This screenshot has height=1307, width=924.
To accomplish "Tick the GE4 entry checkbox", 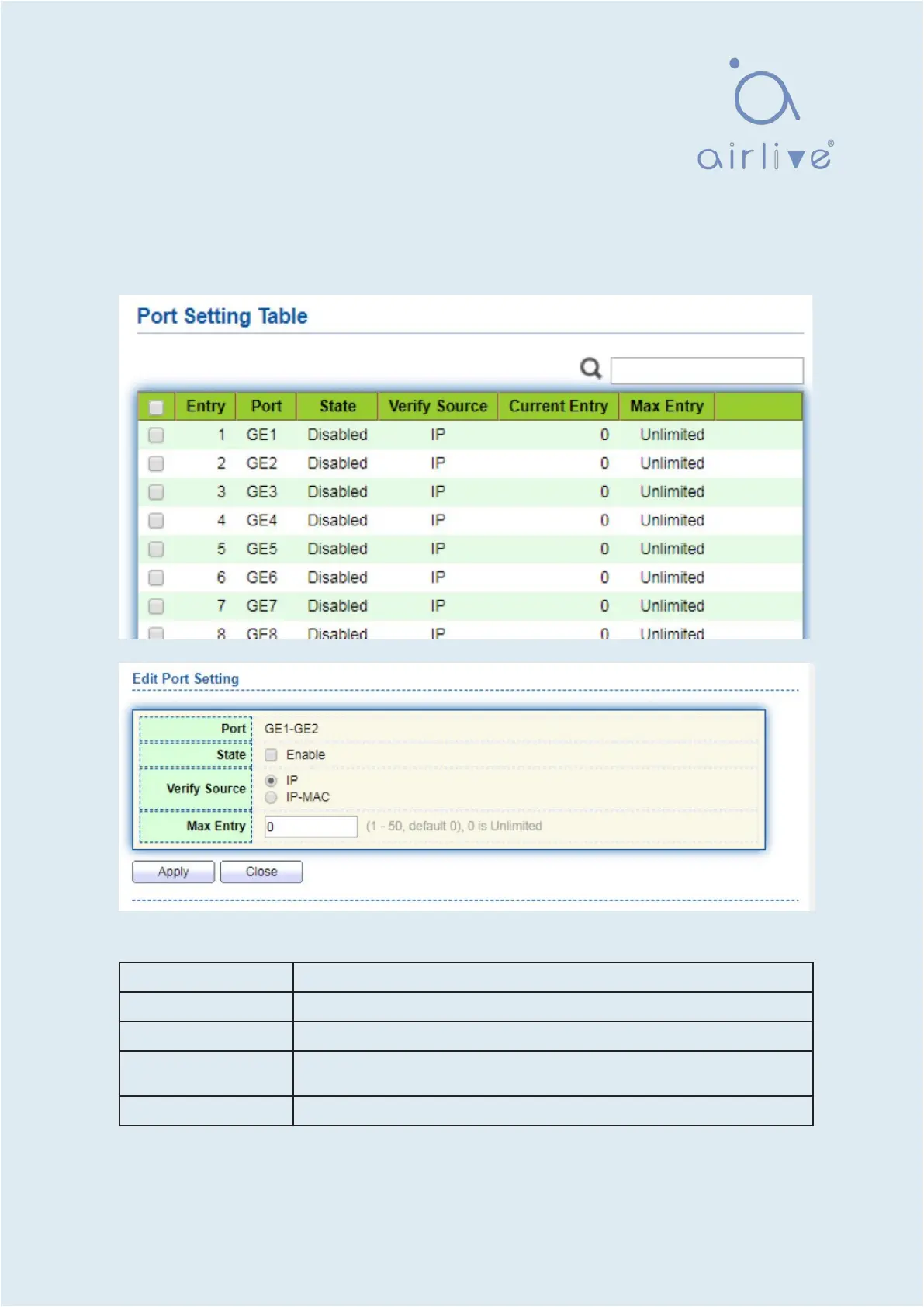I will [x=156, y=521].
